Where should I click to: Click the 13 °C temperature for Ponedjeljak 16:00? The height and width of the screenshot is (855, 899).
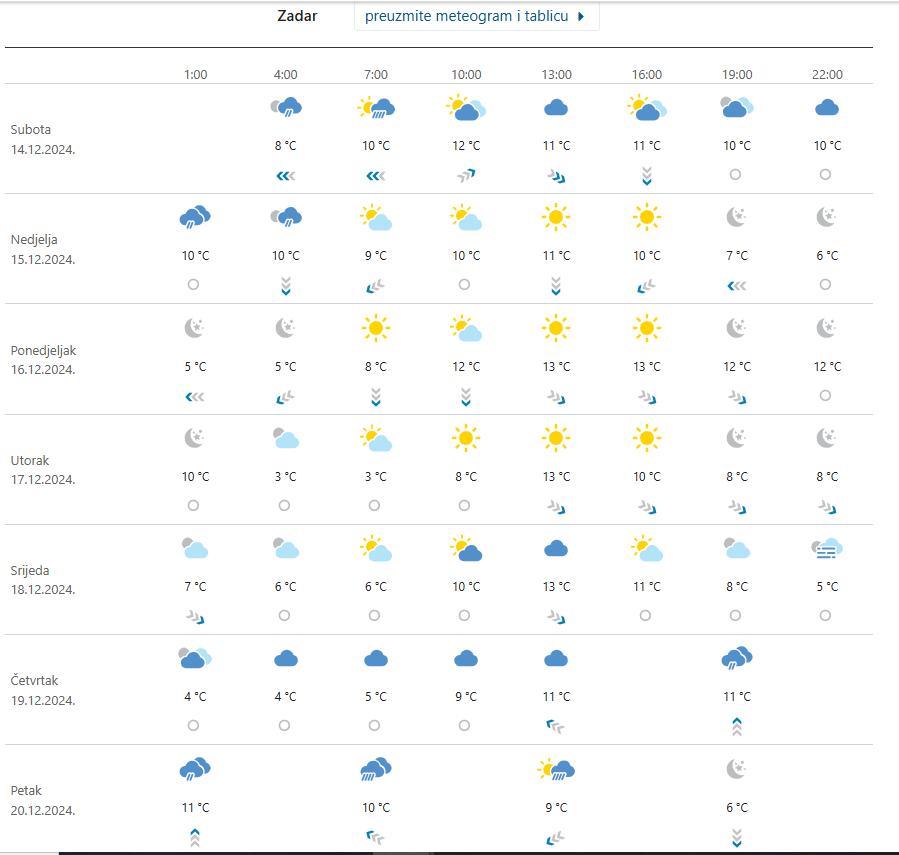(x=647, y=367)
